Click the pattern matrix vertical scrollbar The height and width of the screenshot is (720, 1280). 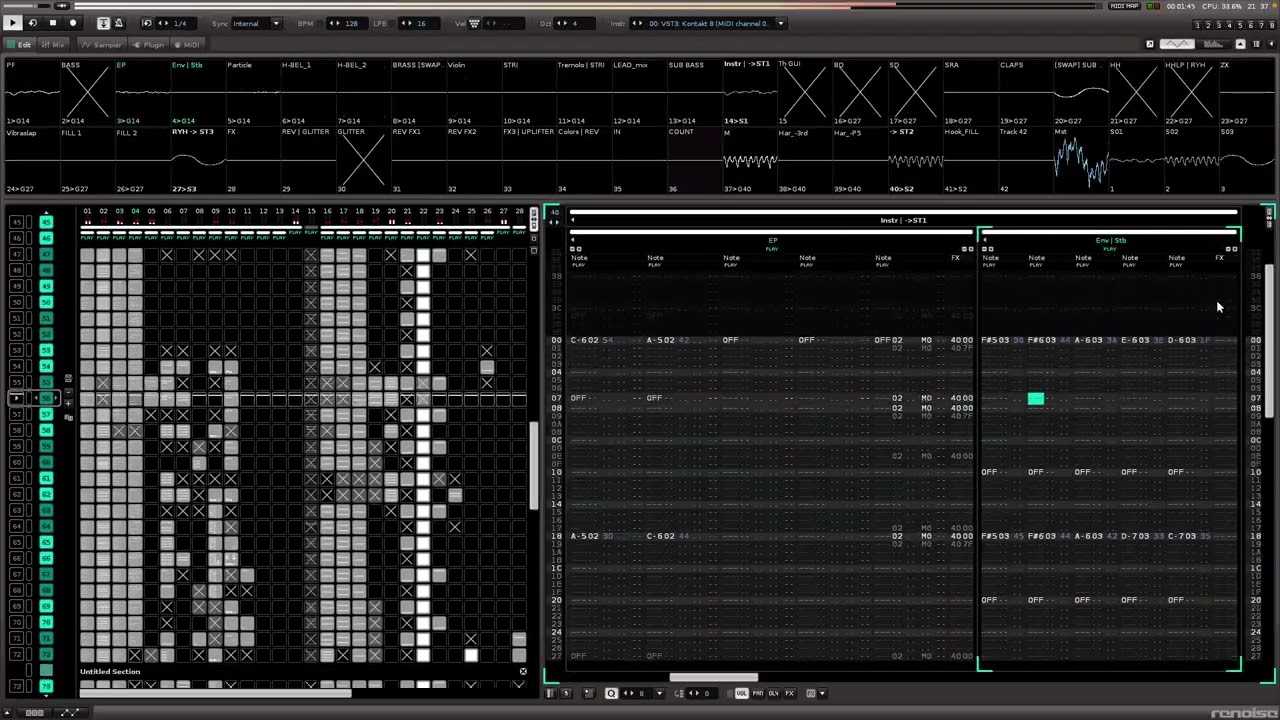click(535, 465)
